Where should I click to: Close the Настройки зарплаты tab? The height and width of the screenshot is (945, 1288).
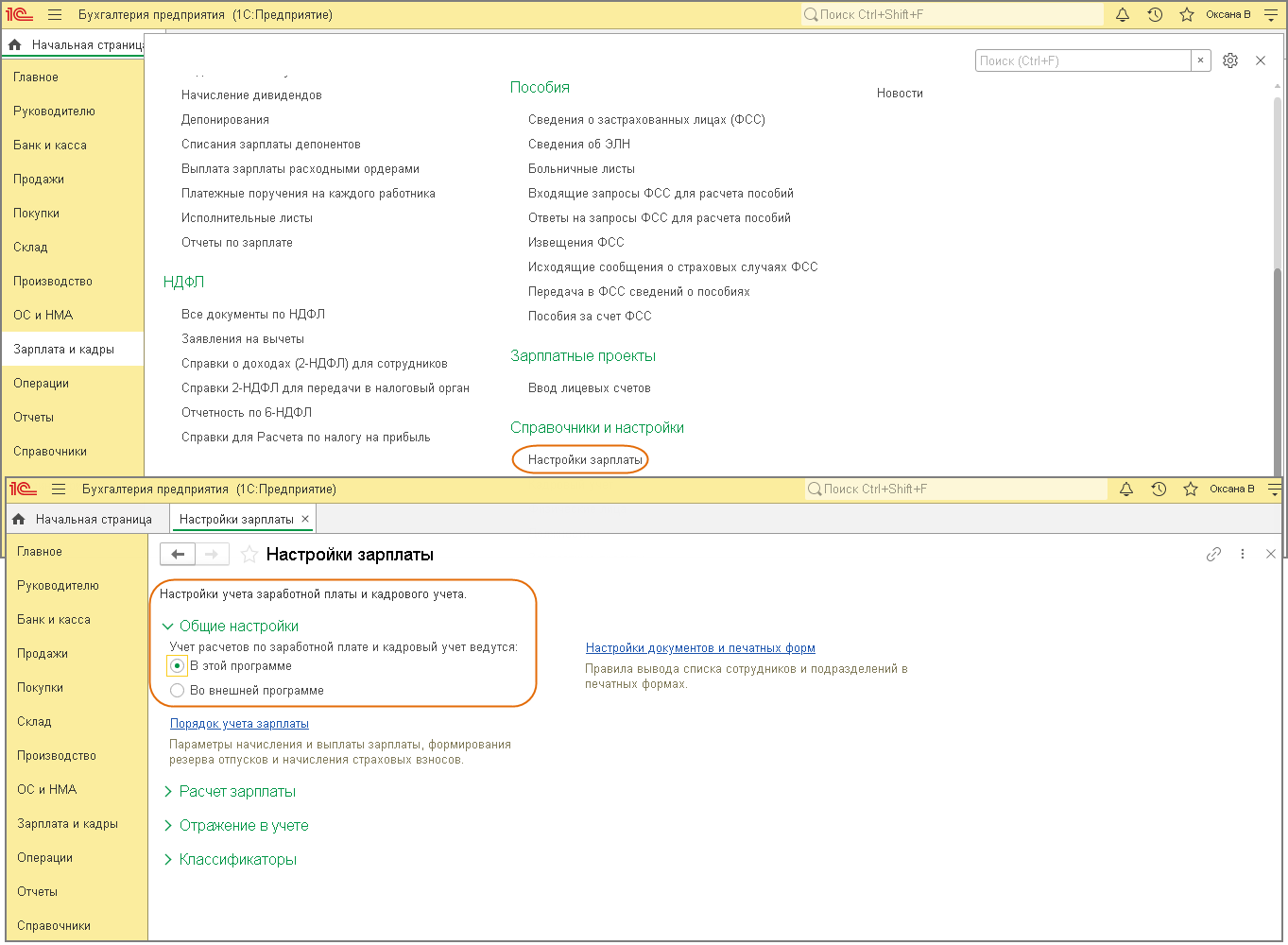(305, 519)
